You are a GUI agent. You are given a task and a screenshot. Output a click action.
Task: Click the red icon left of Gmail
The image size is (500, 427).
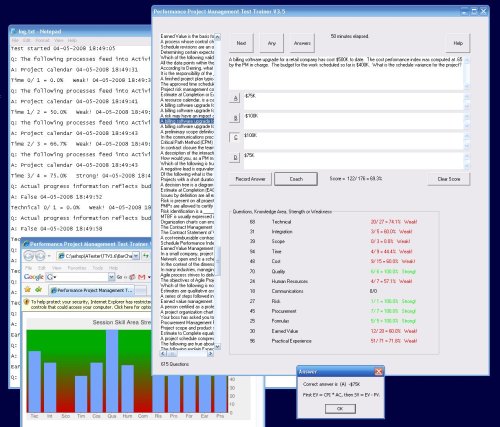(132, 277)
